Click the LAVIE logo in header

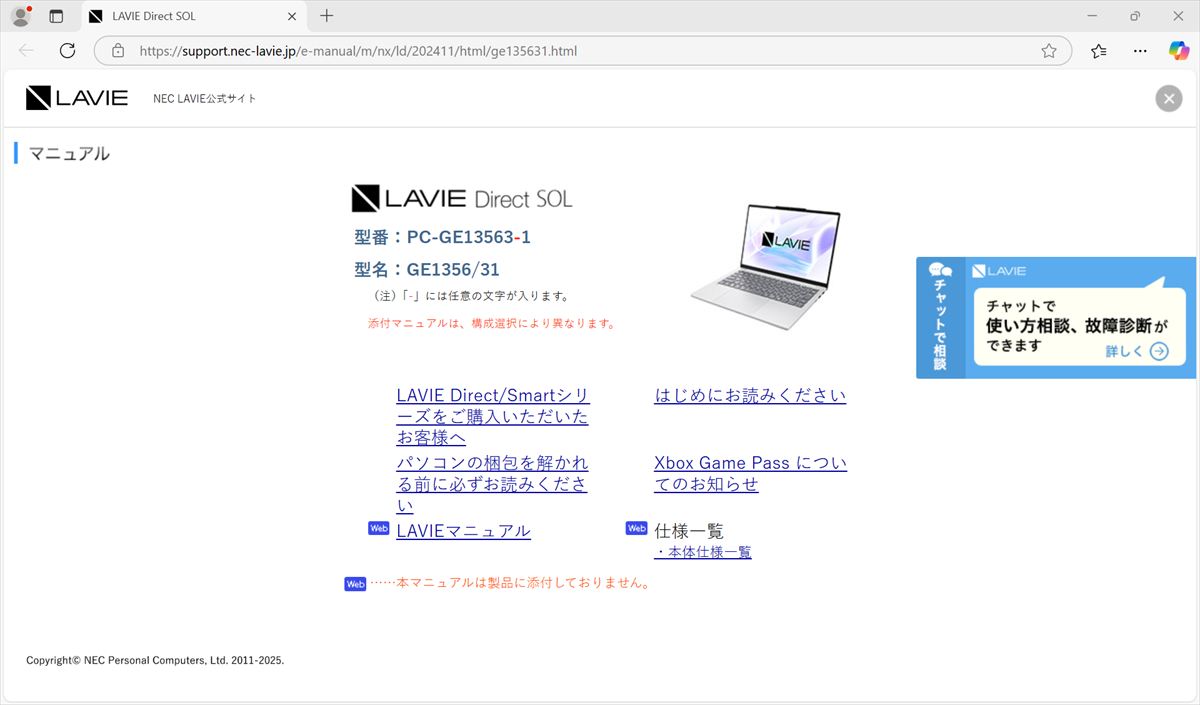click(x=77, y=98)
